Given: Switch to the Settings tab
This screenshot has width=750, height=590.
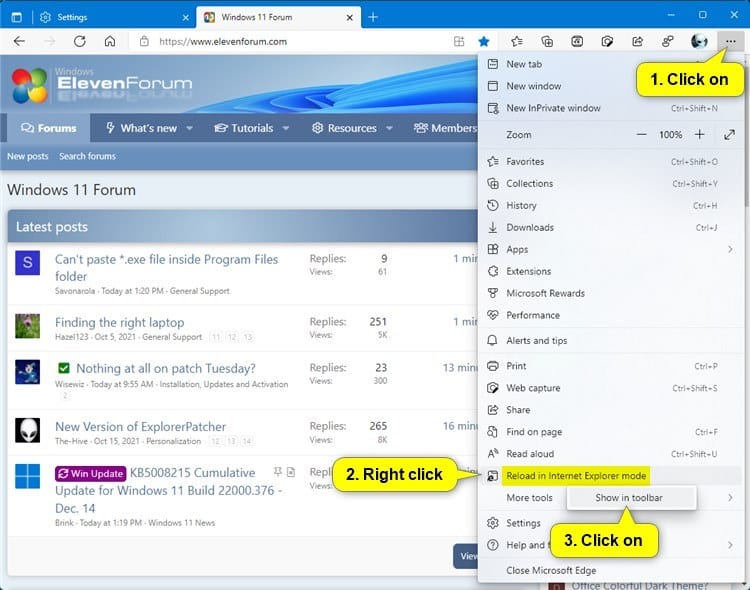Looking at the screenshot, I should coord(112,18).
